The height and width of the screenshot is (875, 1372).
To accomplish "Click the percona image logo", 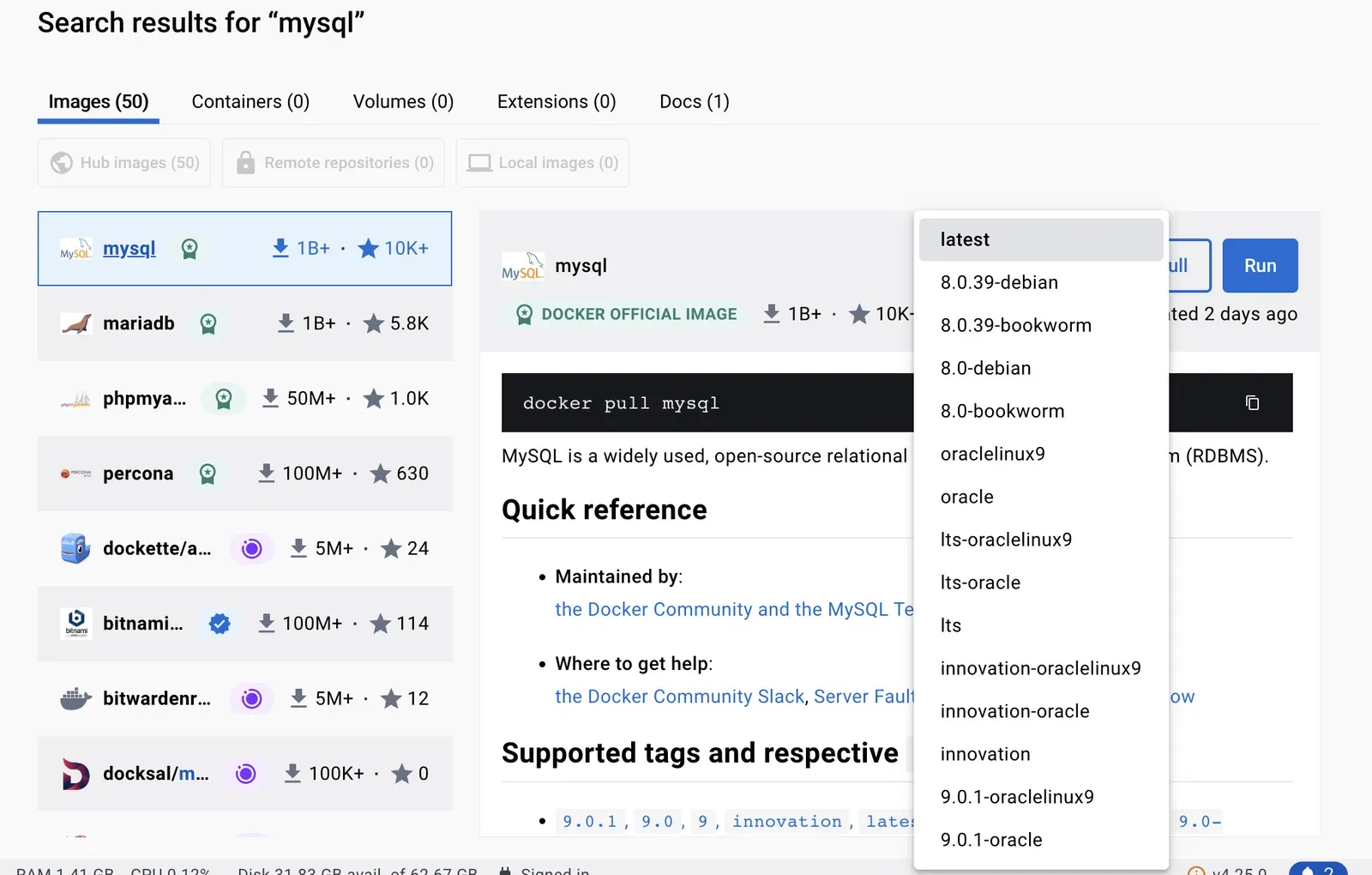I will coord(75,473).
